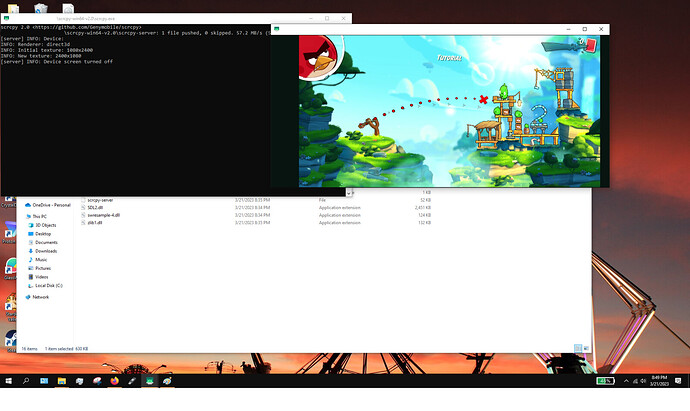Open the Downloads folder in the sidebar
This screenshot has height=411, width=690.
(47, 251)
